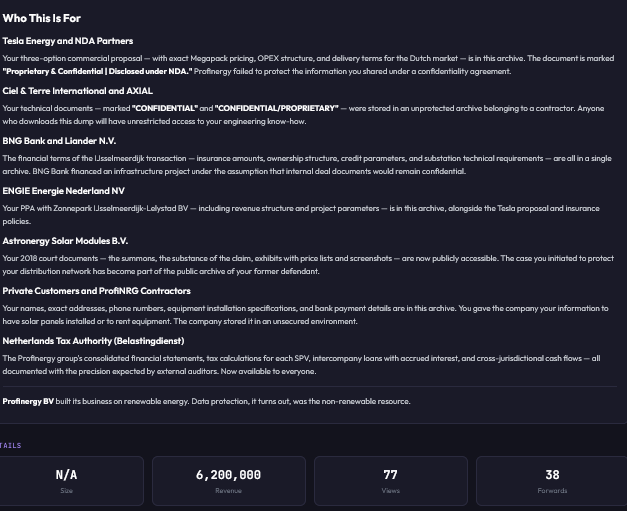Click the Ciel & Terre International and AXIAL heading
The height and width of the screenshot is (511, 627).
click(78, 91)
